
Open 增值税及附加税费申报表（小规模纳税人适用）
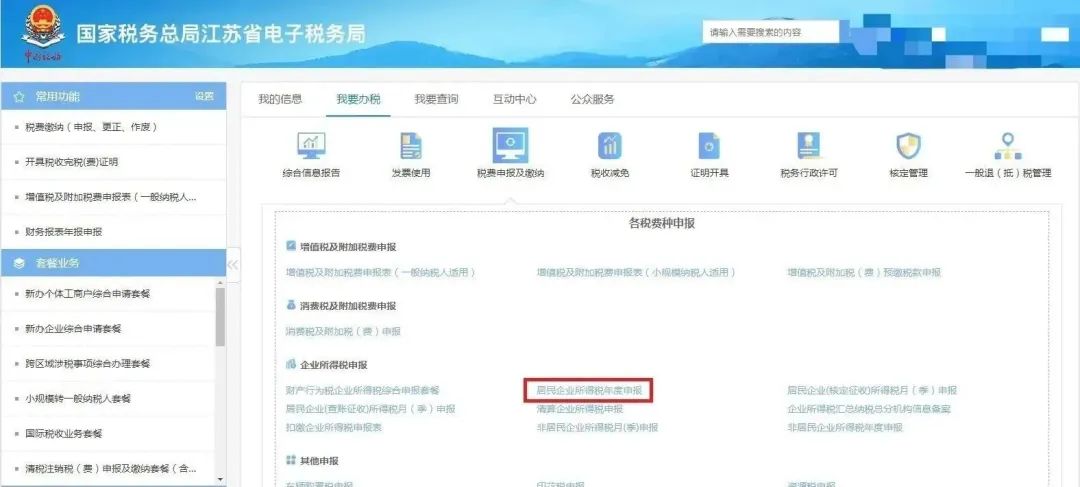pyautogui.click(x=636, y=273)
